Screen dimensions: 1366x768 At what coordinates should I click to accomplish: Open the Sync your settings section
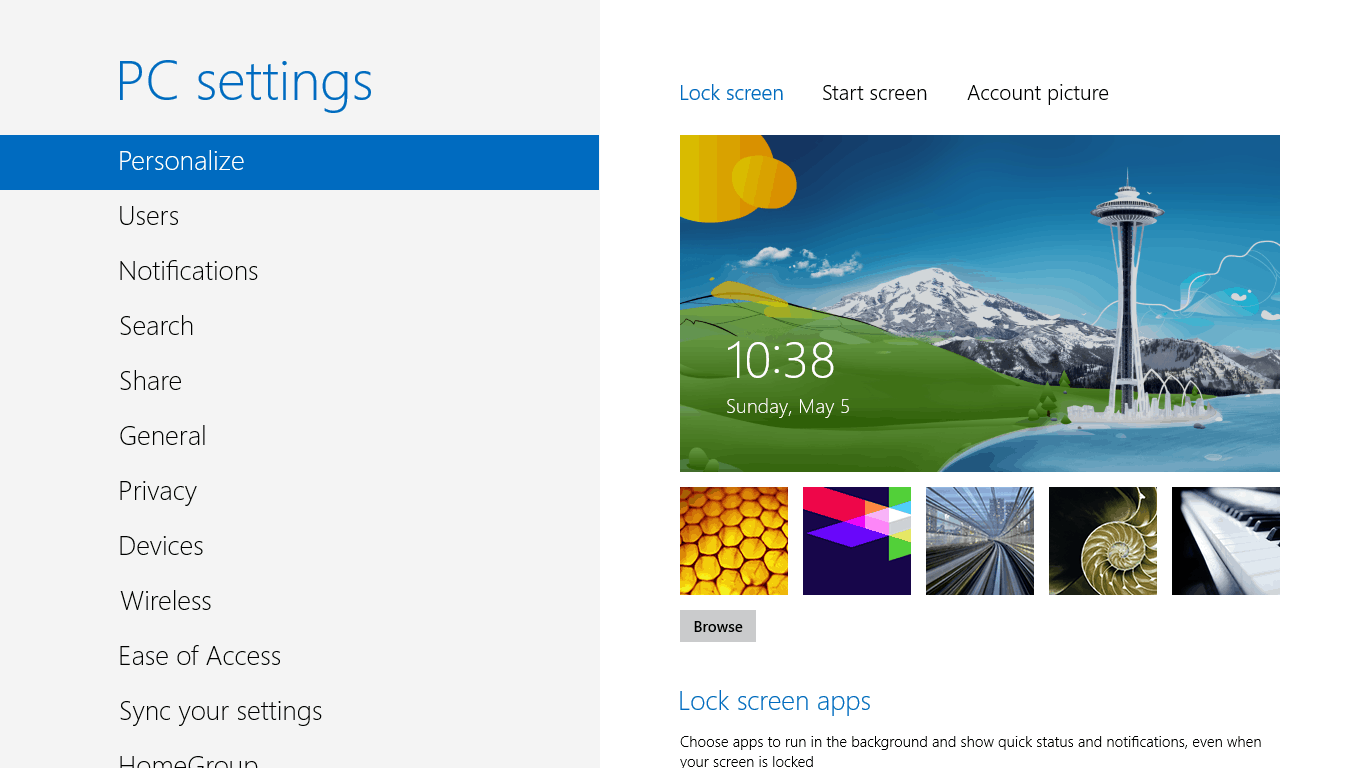coord(220,710)
